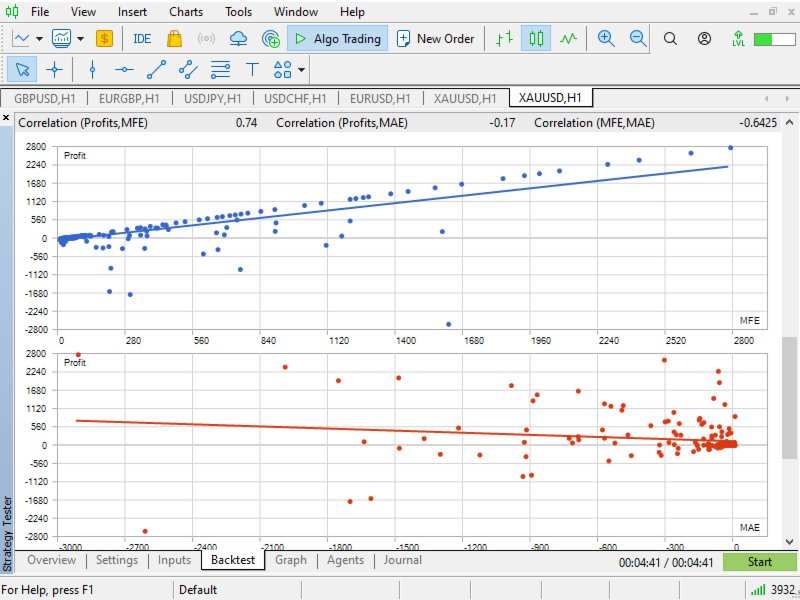Expand the templates dropdown arrow
This screenshot has width=800, height=600.
tap(80, 39)
